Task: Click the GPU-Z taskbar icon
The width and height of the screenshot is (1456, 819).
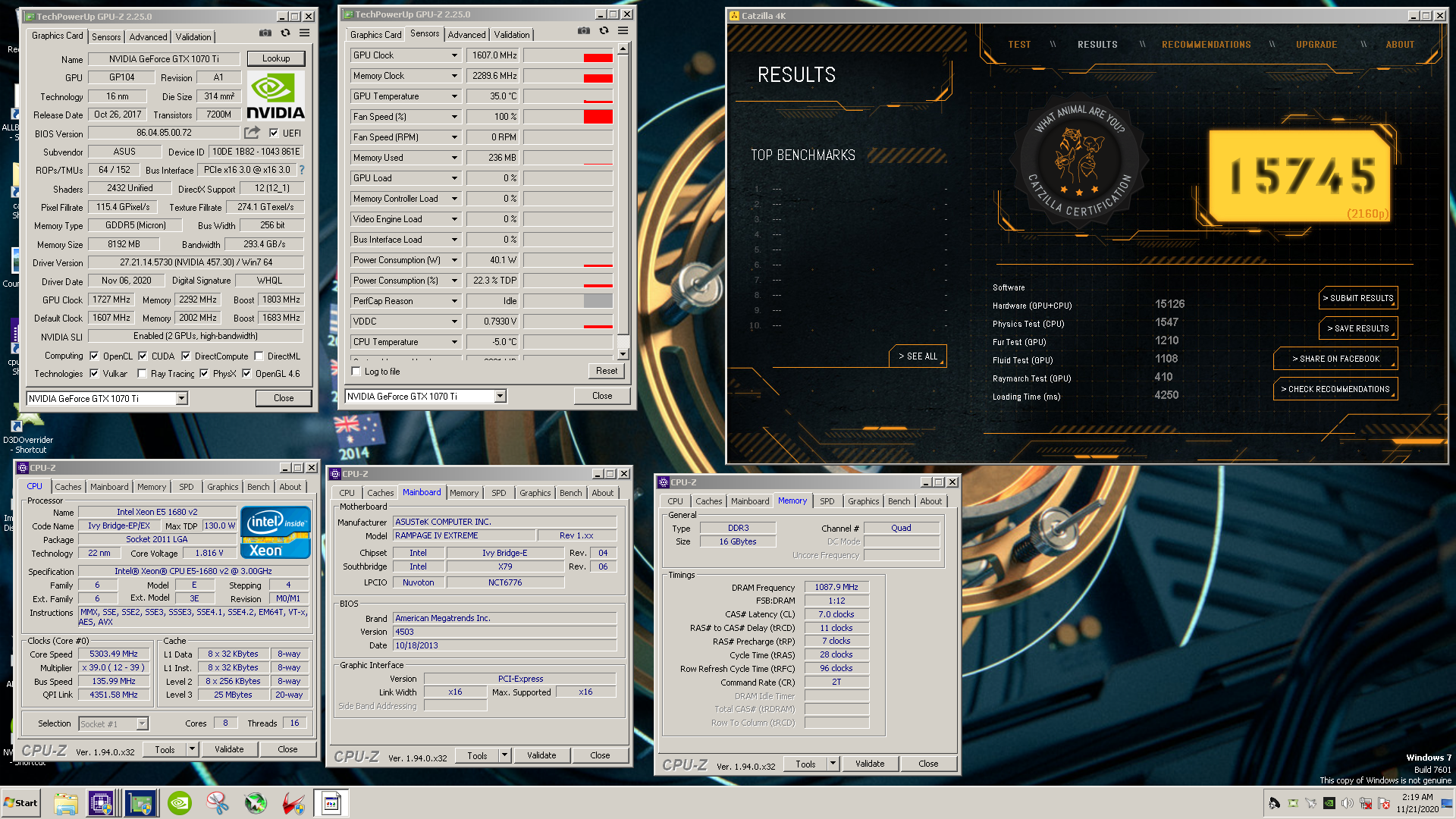Action: point(140,803)
